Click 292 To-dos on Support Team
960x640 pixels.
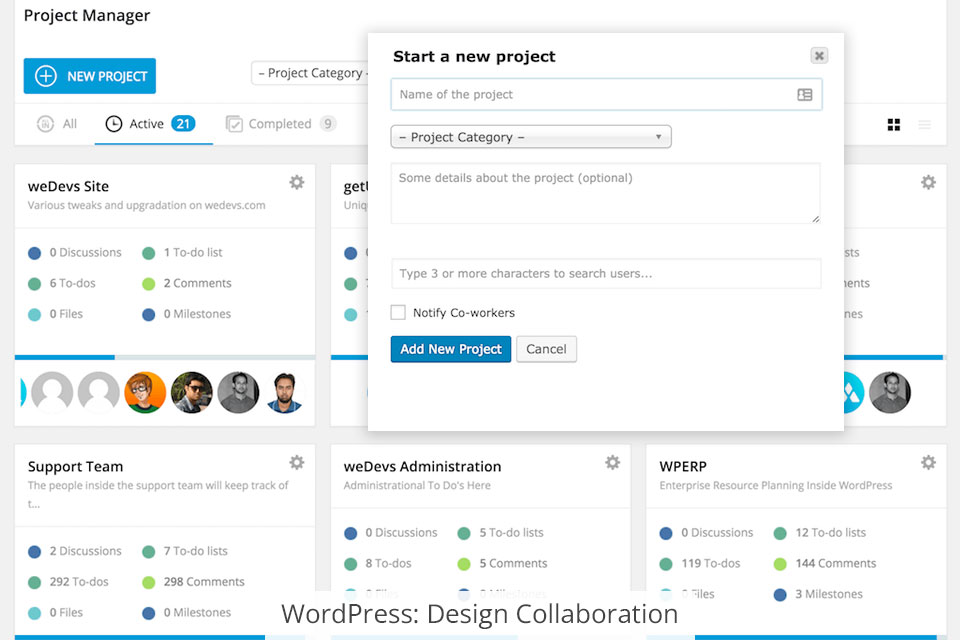pyautogui.click(x=79, y=582)
